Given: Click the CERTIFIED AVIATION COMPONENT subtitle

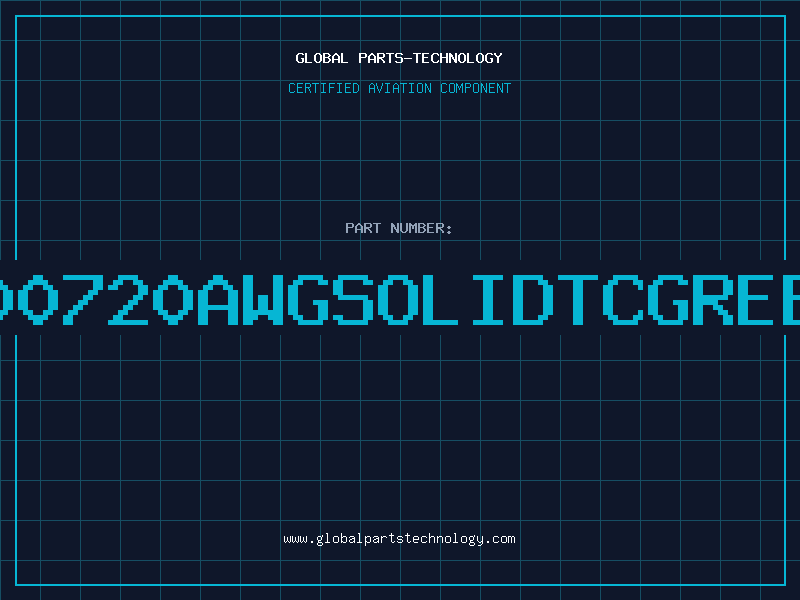Looking at the screenshot, I should 399,88.
